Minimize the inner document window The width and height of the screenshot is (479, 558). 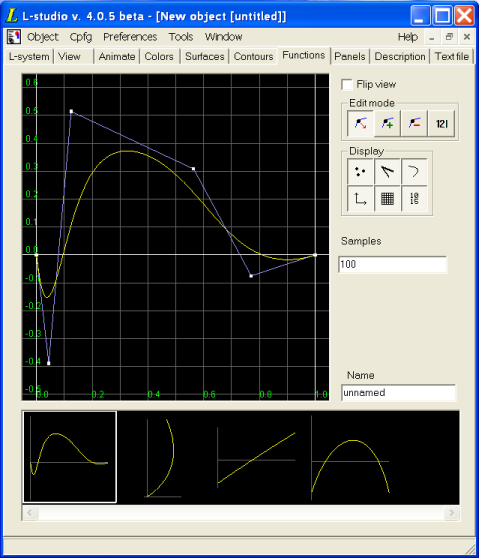coord(432,37)
